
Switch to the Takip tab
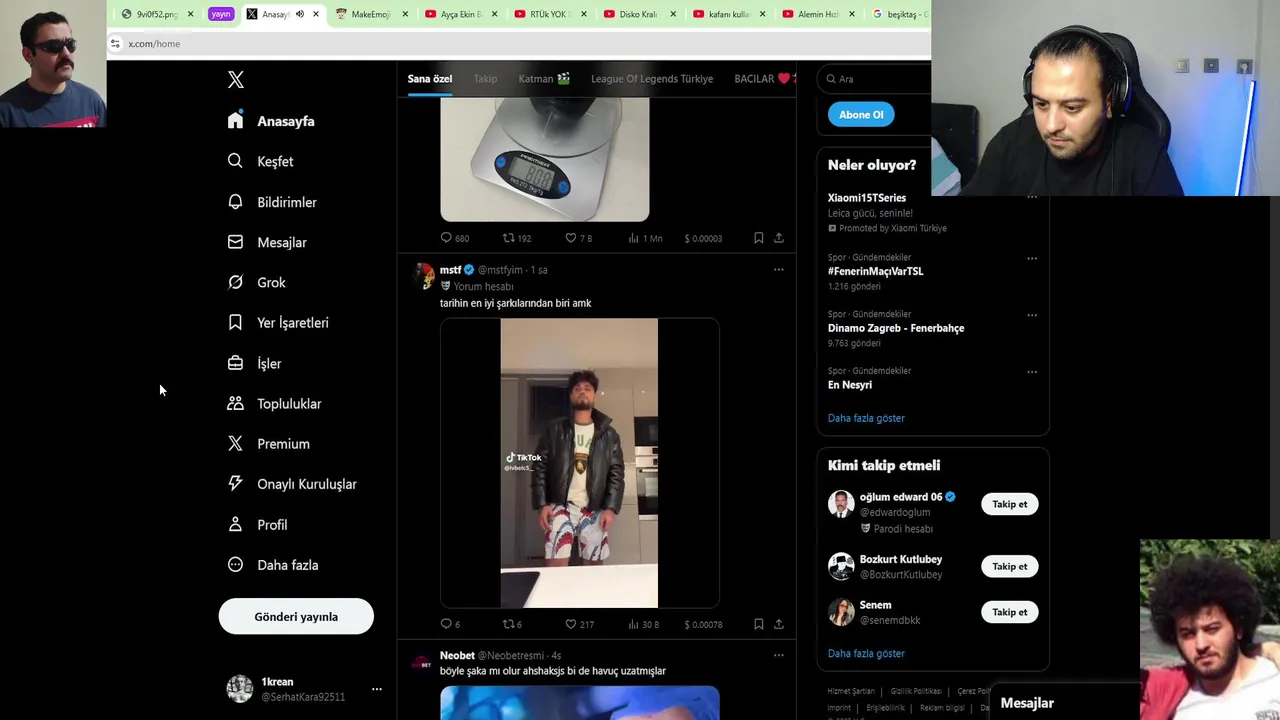click(x=485, y=78)
